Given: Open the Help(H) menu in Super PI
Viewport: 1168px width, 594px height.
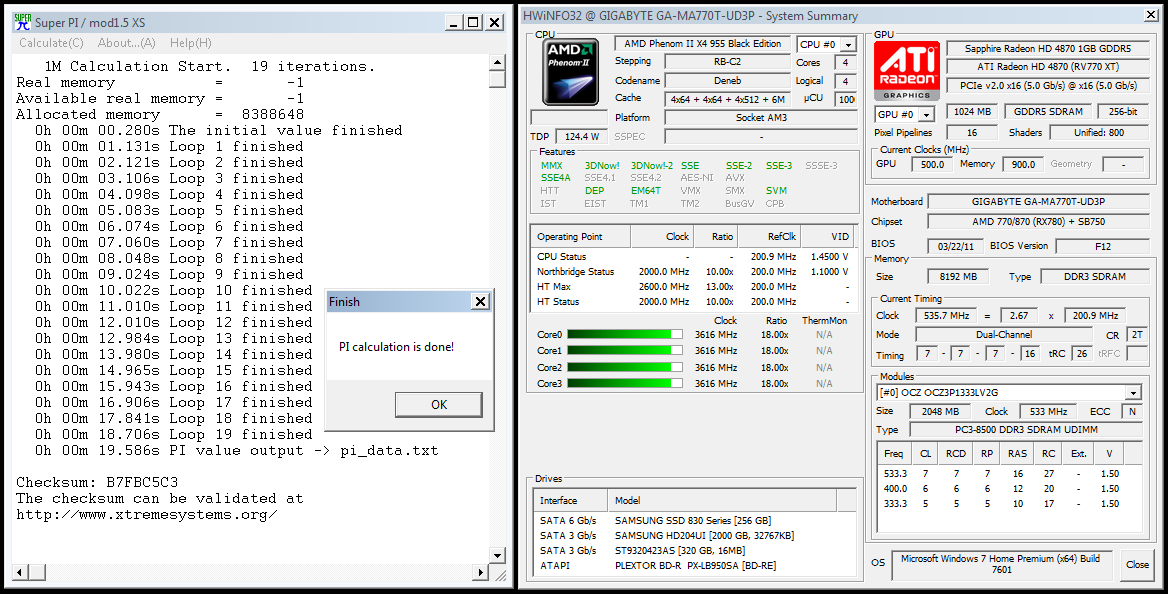Looking at the screenshot, I should coord(191,43).
